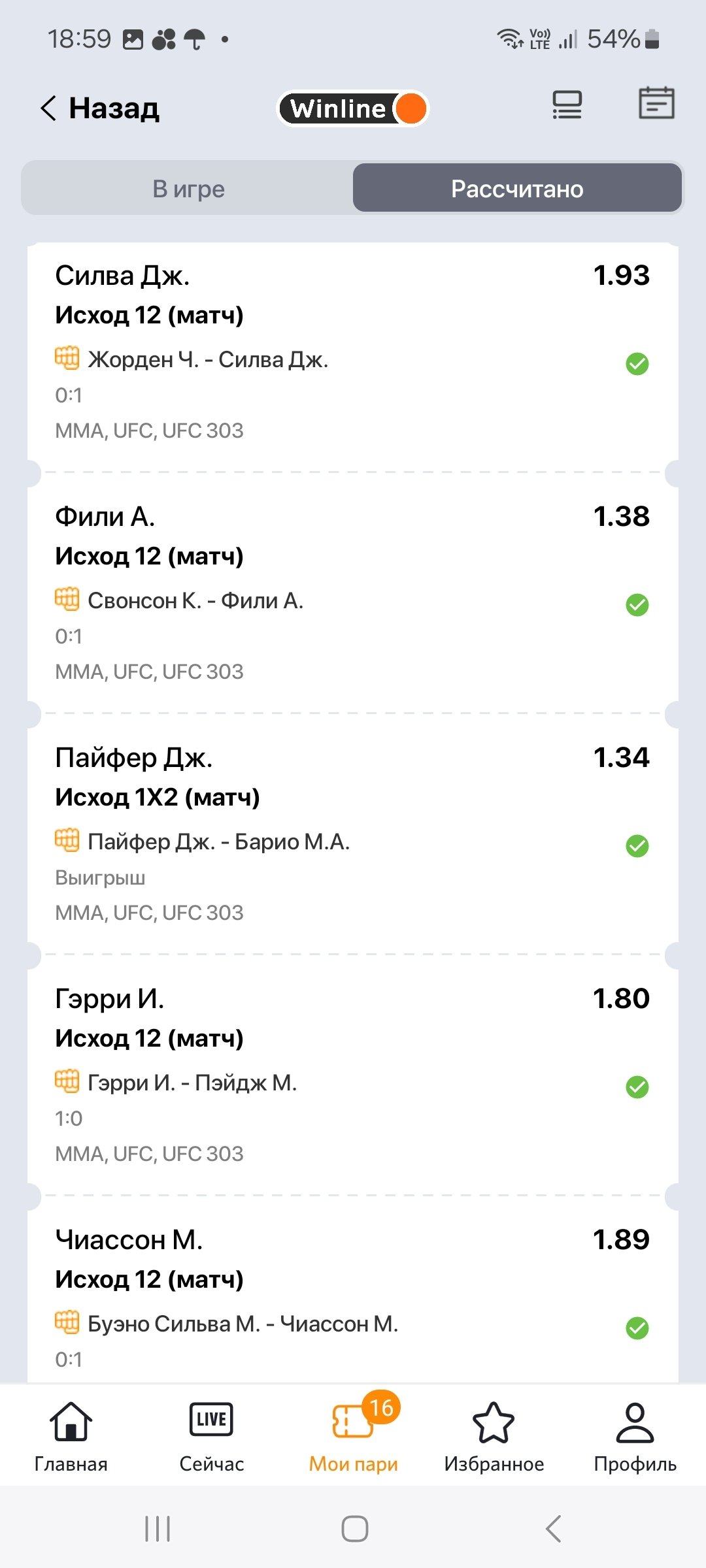Image resolution: width=706 pixels, height=1568 pixels.
Task: Open Пайфер Дж. - Барио М.А. match link
Action: click(x=219, y=841)
